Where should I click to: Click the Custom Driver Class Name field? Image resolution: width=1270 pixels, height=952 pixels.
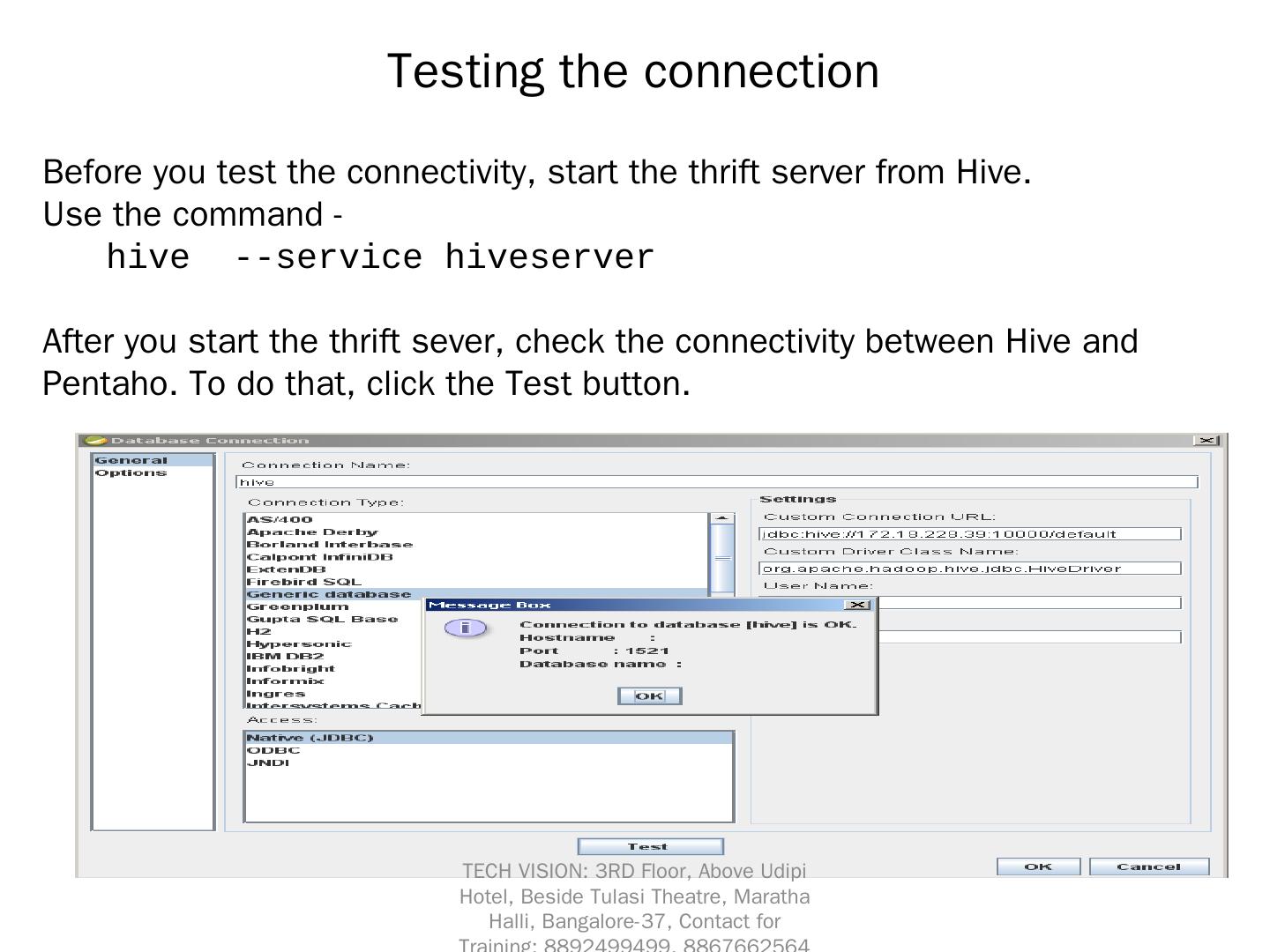coord(969,569)
